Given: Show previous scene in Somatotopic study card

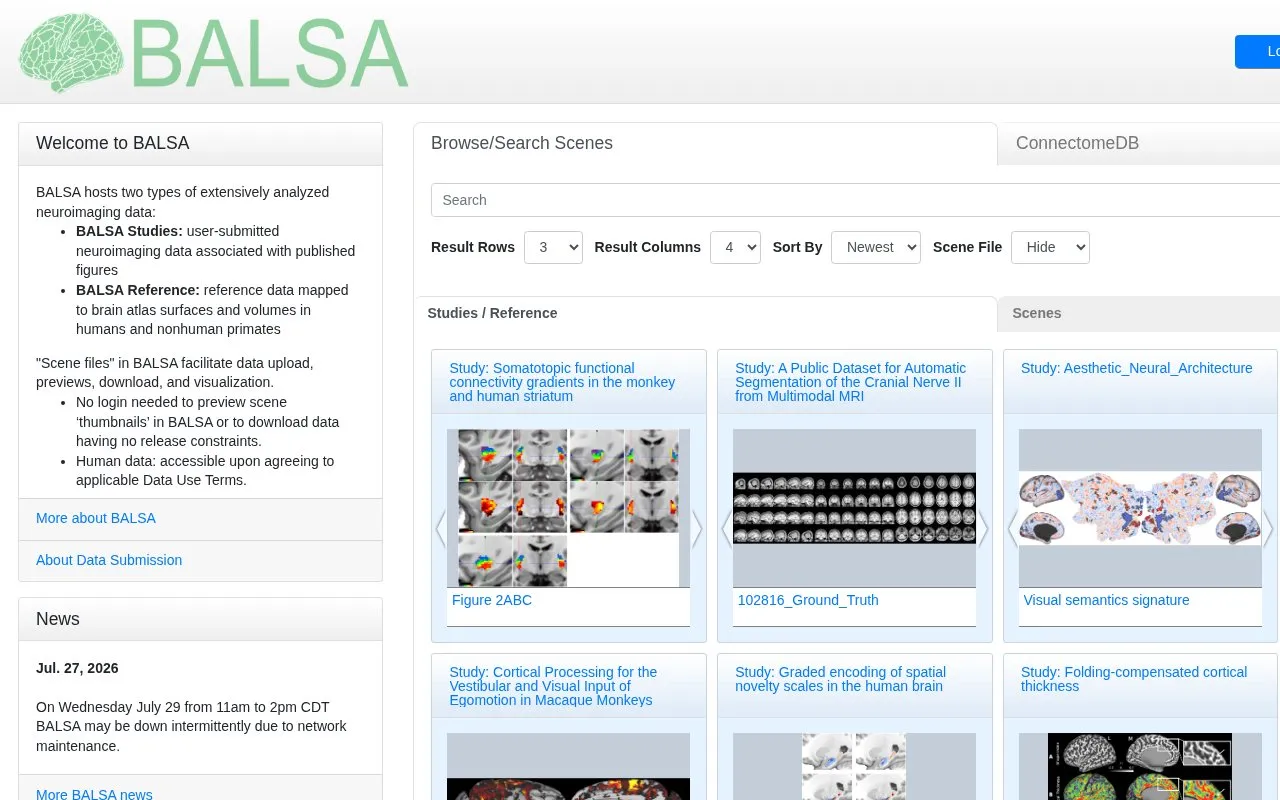Looking at the screenshot, I should coord(440,530).
